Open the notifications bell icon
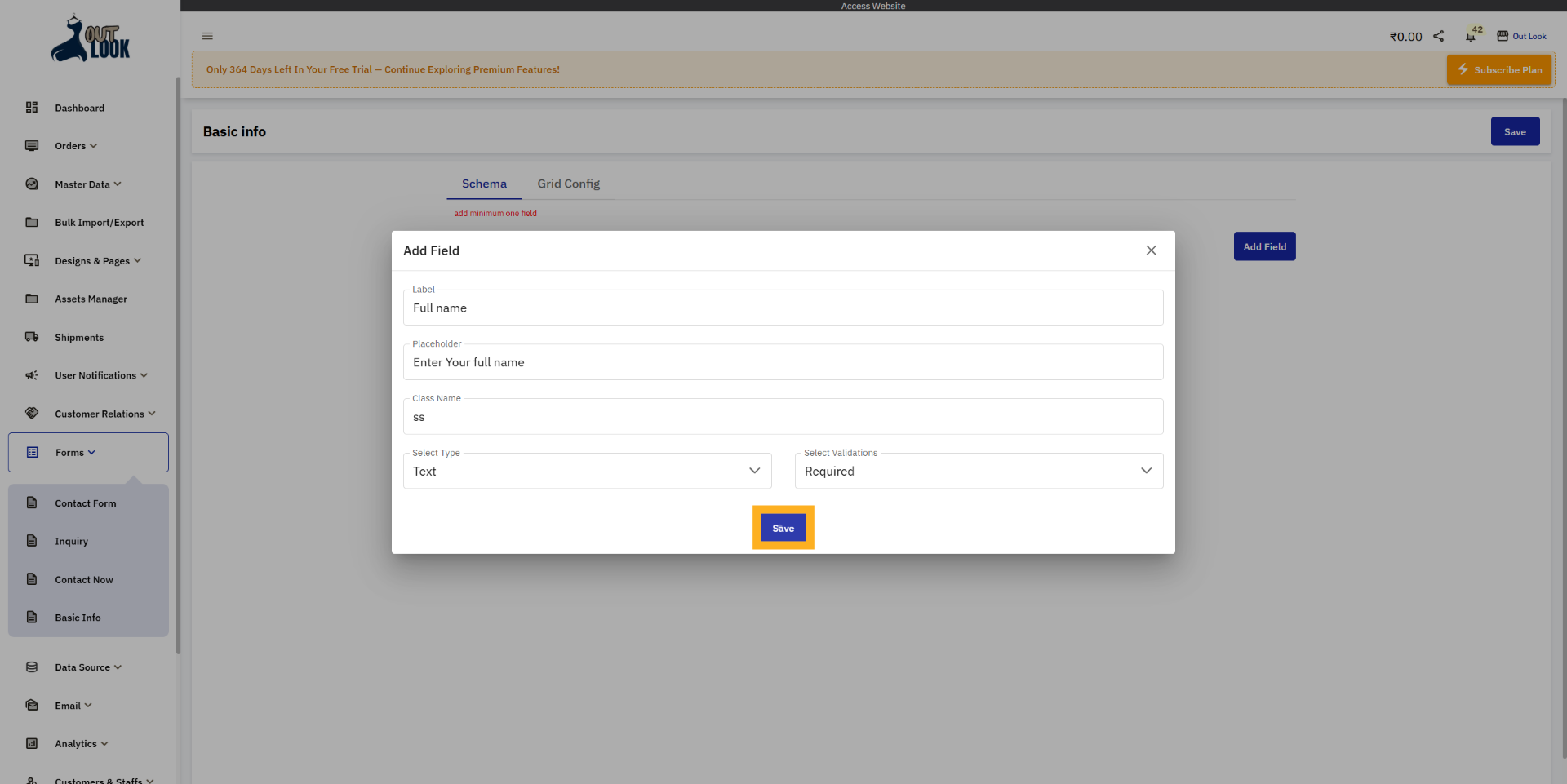Viewport: 1567px width, 784px height. [x=1470, y=37]
